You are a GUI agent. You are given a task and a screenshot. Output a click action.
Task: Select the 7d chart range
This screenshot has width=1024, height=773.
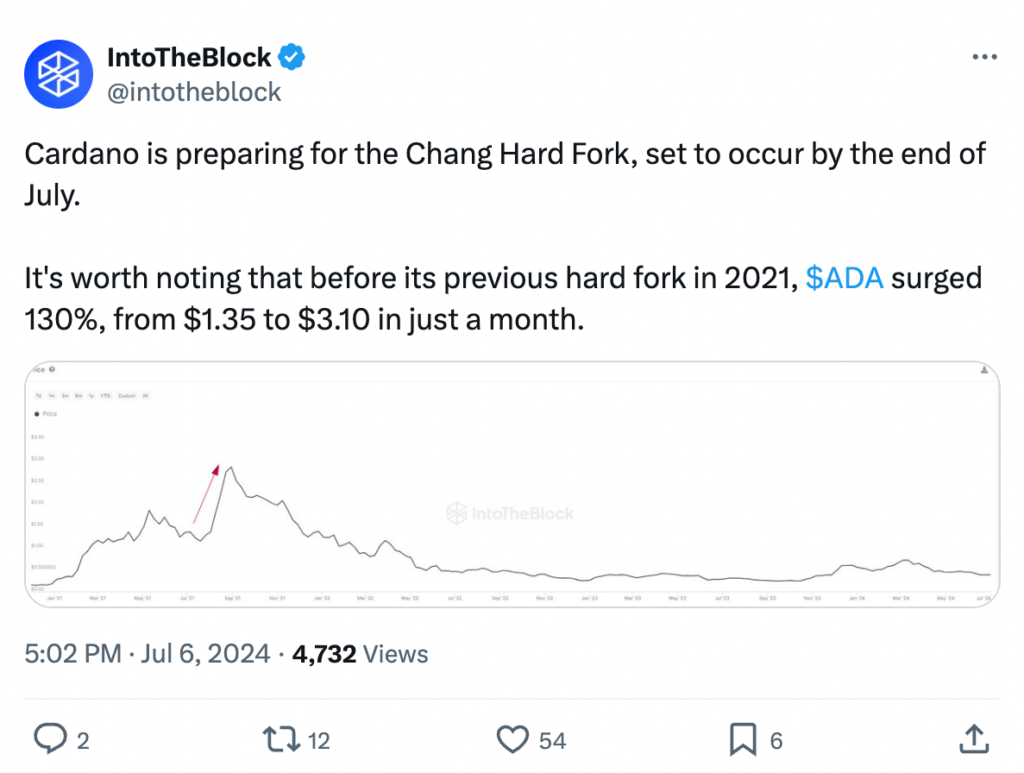click(x=39, y=396)
